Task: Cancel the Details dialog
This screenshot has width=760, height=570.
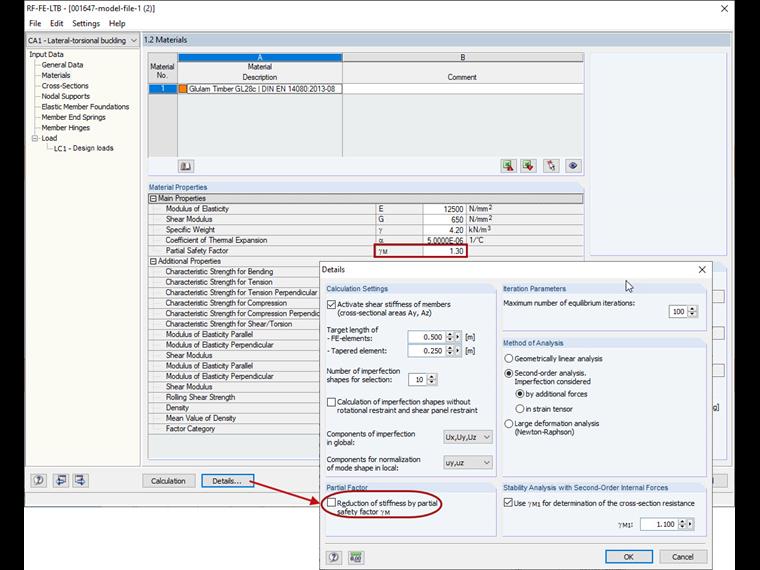Action: coord(682,557)
